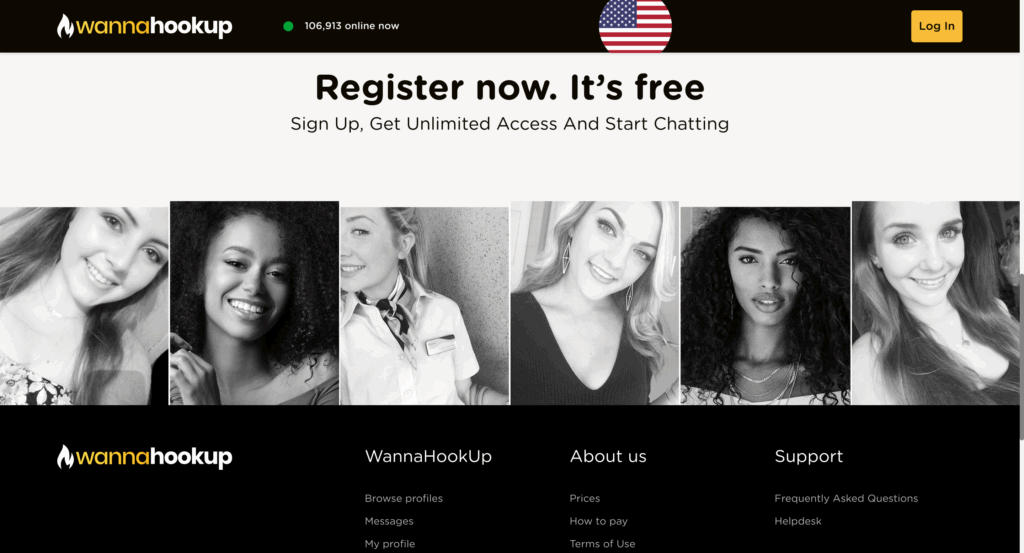Viewport: 1024px width, 553px height.
Task: Open the Browse profiles link
Action: point(404,498)
